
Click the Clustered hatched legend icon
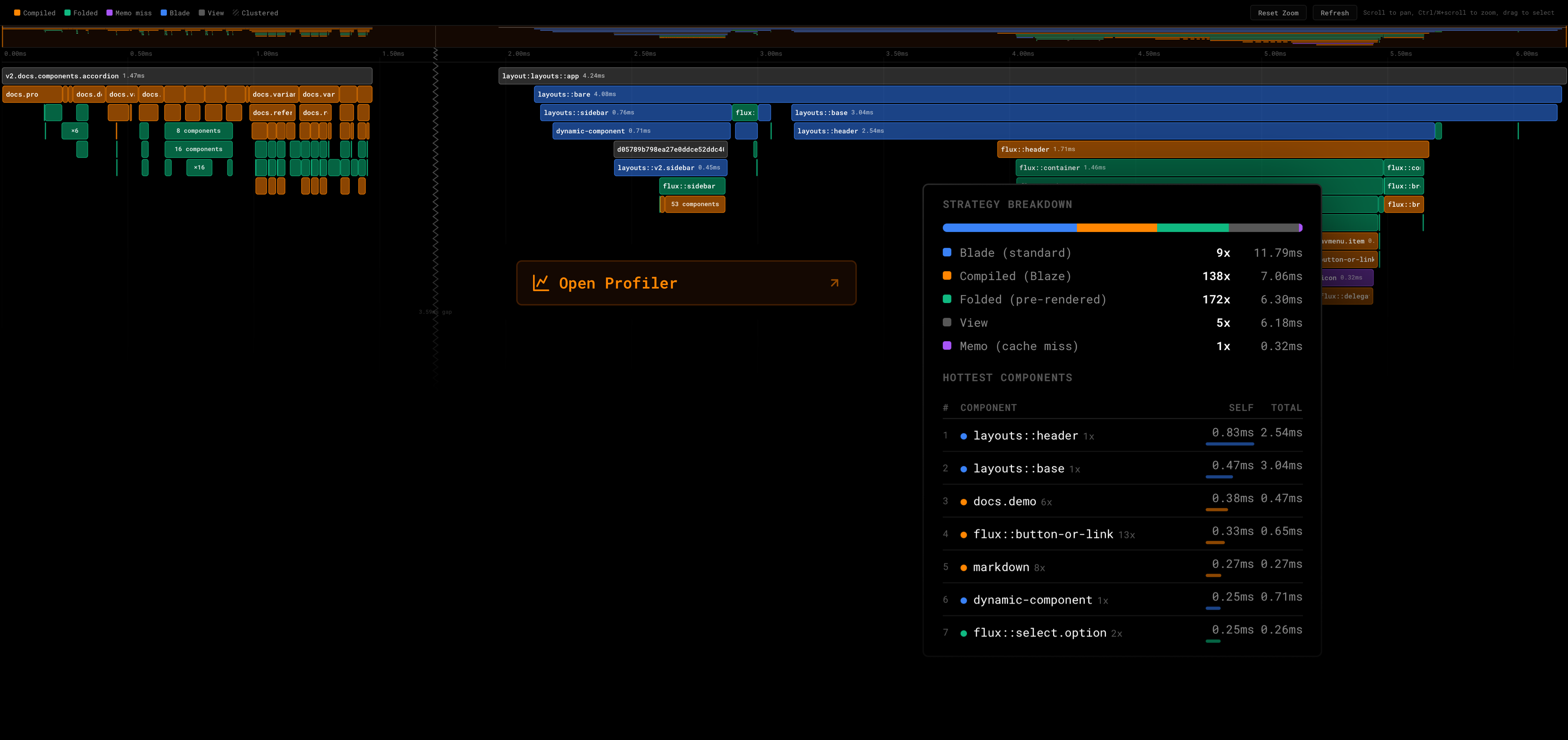point(235,13)
